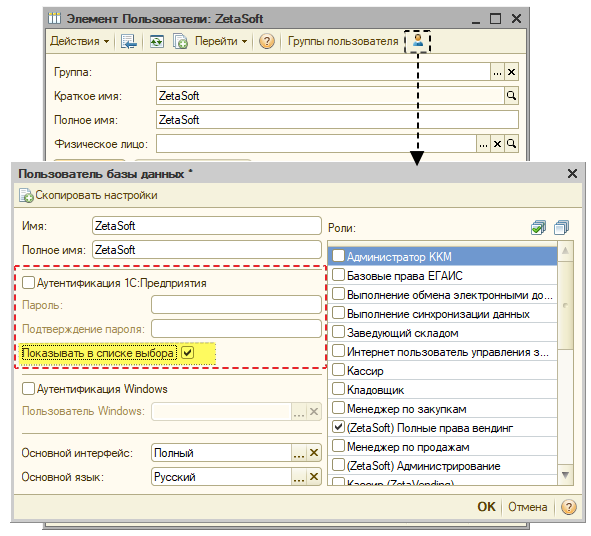
Task: Check Менеджер по закупкам role
Action: (x=338, y=408)
